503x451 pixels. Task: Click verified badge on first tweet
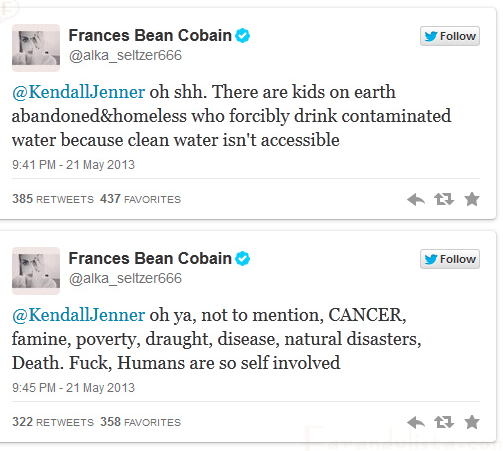242,36
